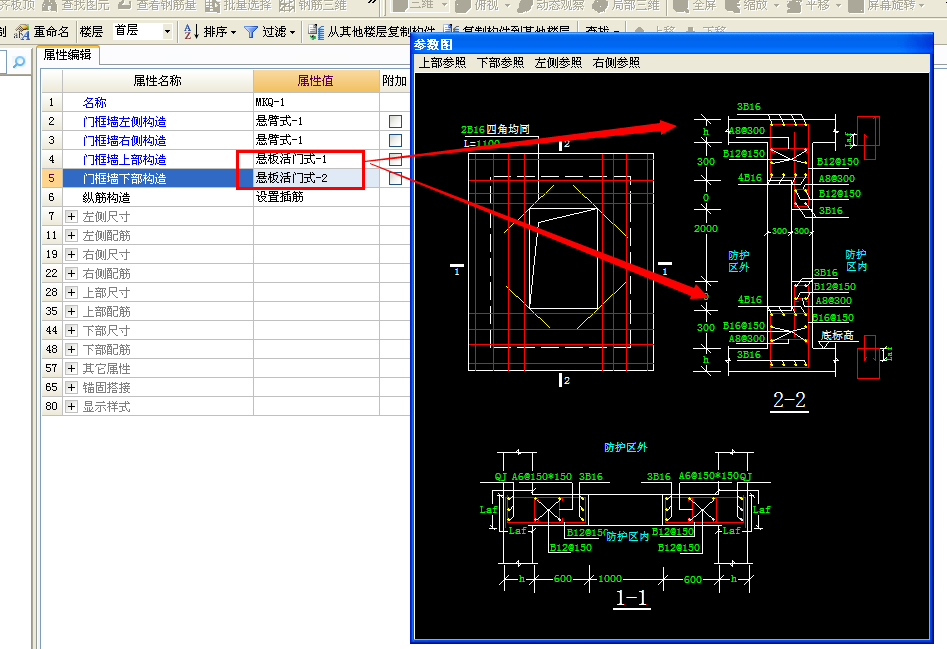Screen dimensions: 947x649
Task: Open the 过滤 dropdown arrow
Action: point(293,33)
